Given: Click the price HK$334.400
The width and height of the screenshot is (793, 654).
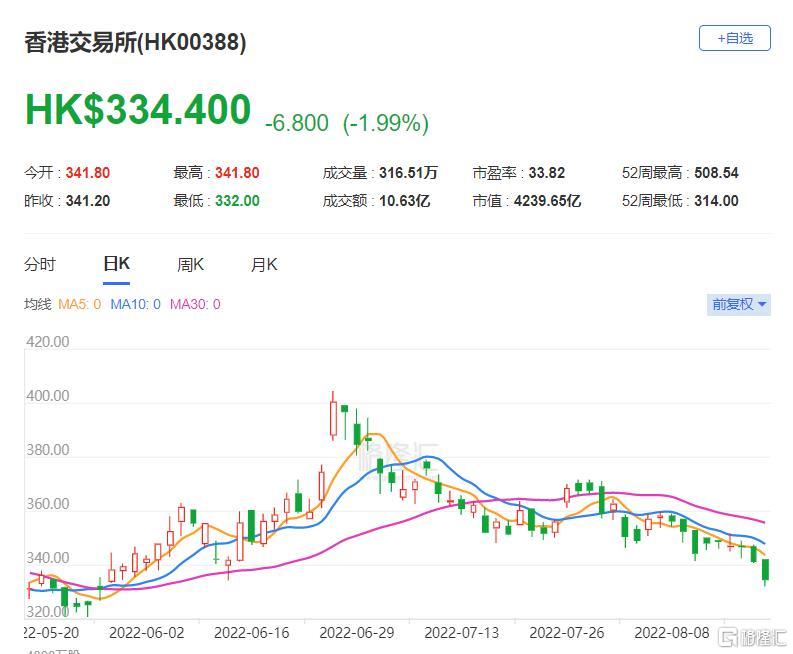Looking at the screenshot, I should pyautogui.click(x=138, y=109).
